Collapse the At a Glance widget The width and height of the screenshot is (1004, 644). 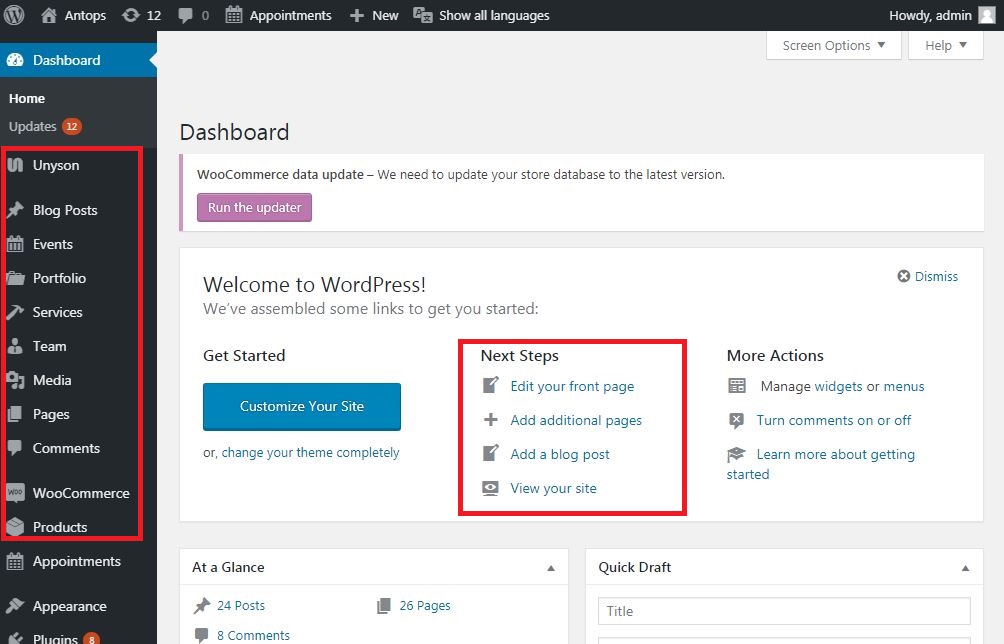(551, 568)
